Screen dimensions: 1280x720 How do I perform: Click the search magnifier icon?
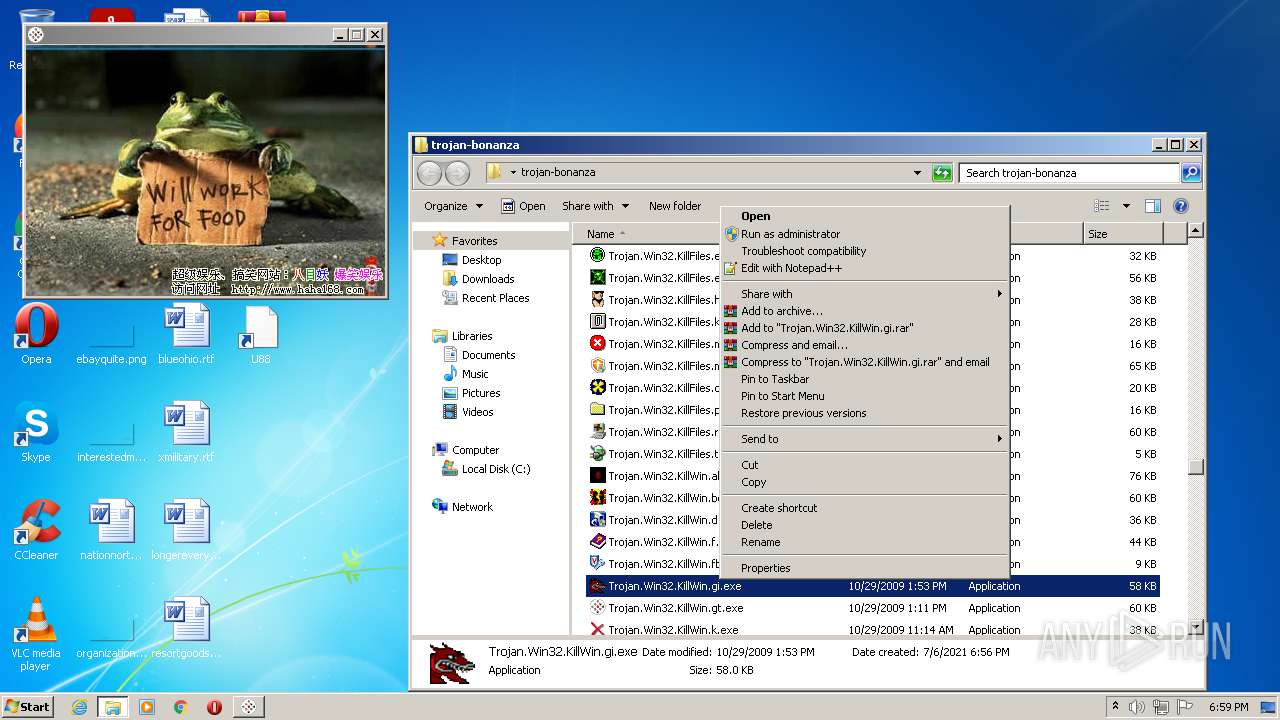[1190, 173]
